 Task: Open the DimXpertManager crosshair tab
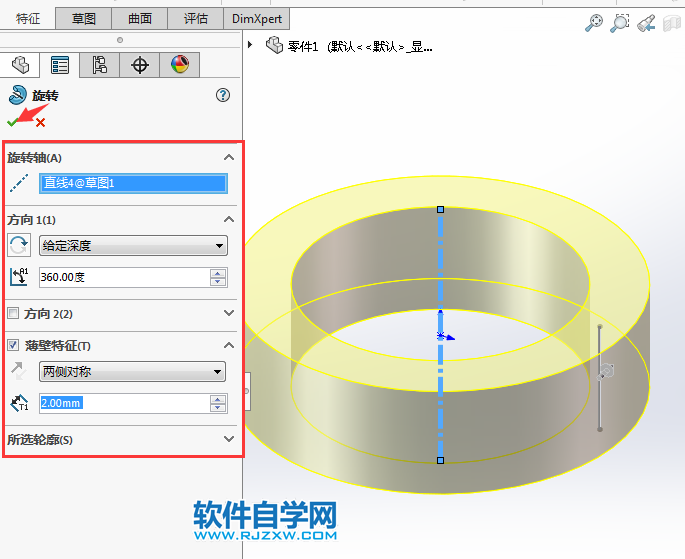pyautogui.click(x=140, y=65)
